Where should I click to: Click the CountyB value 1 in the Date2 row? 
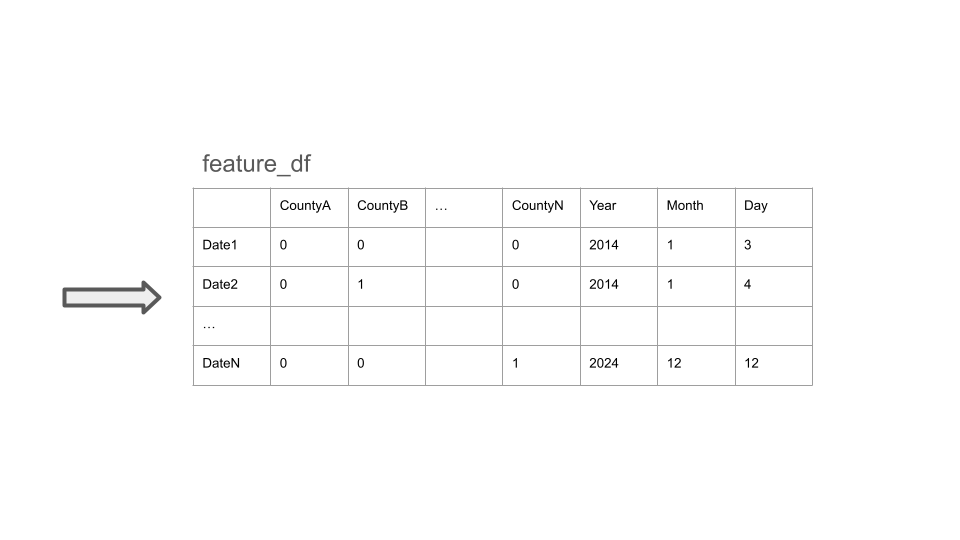point(361,285)
